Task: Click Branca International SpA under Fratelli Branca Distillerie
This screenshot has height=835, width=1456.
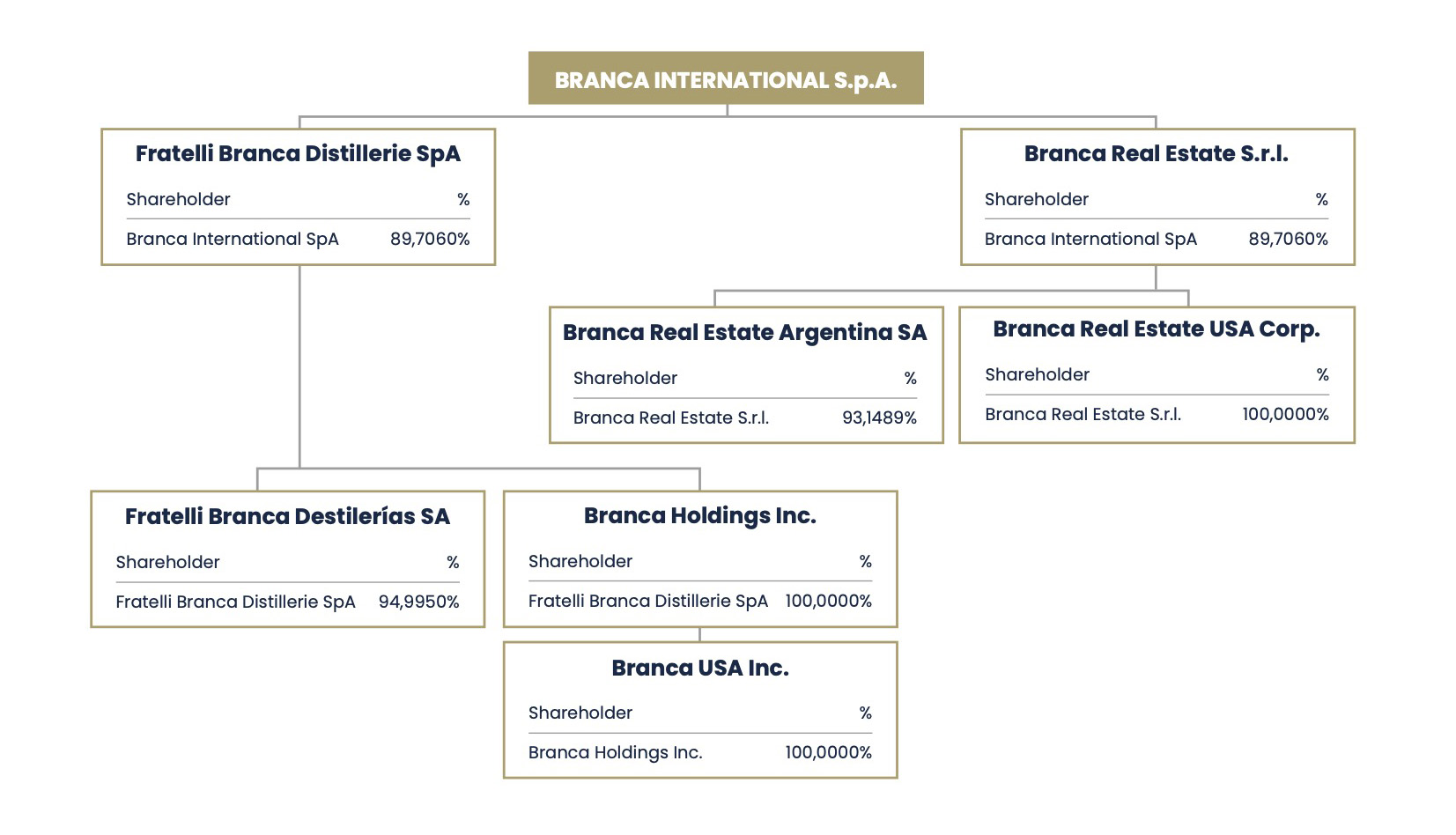Action: coord(232,239)
